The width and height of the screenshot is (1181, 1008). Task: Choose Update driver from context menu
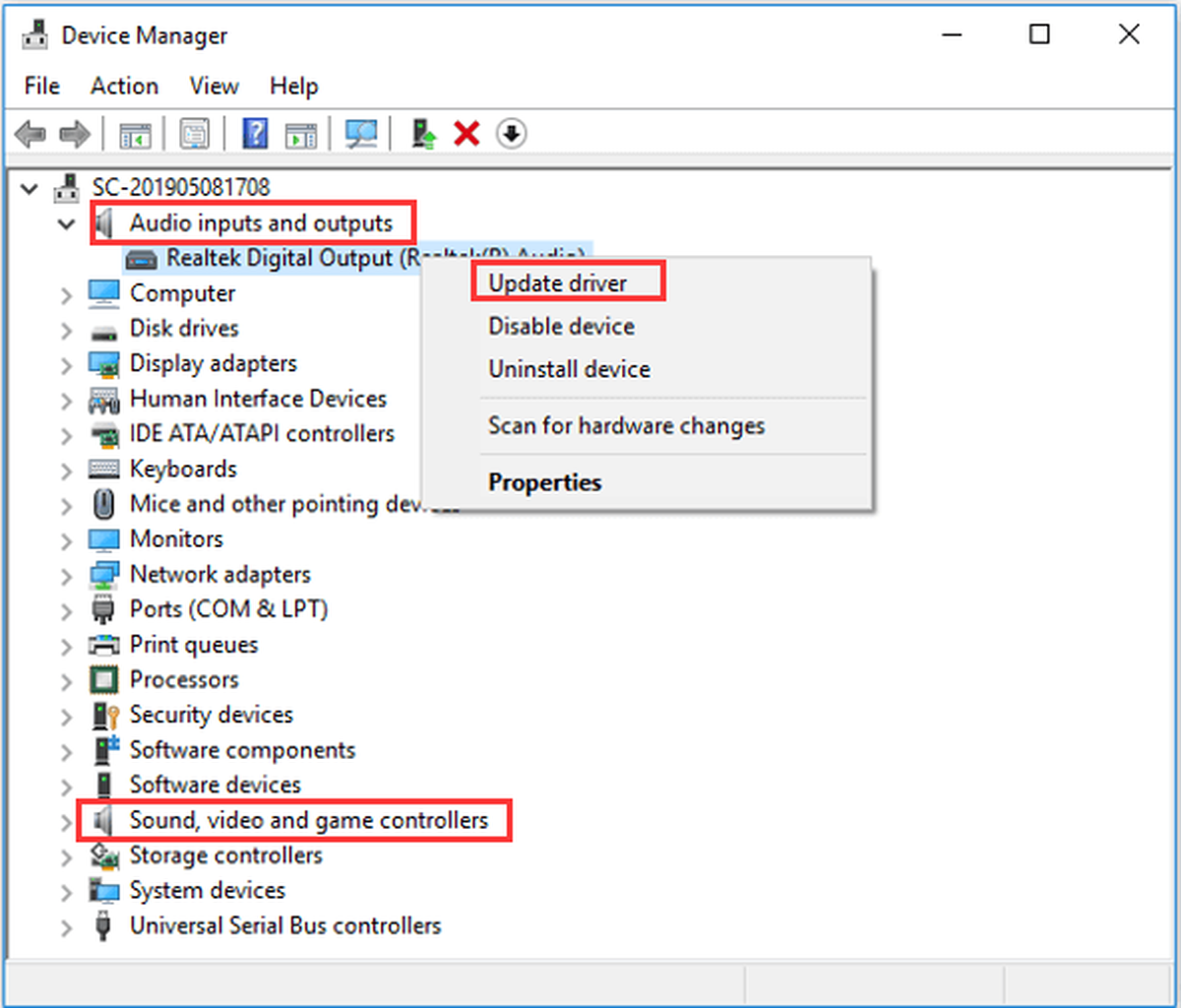[558, 283]
